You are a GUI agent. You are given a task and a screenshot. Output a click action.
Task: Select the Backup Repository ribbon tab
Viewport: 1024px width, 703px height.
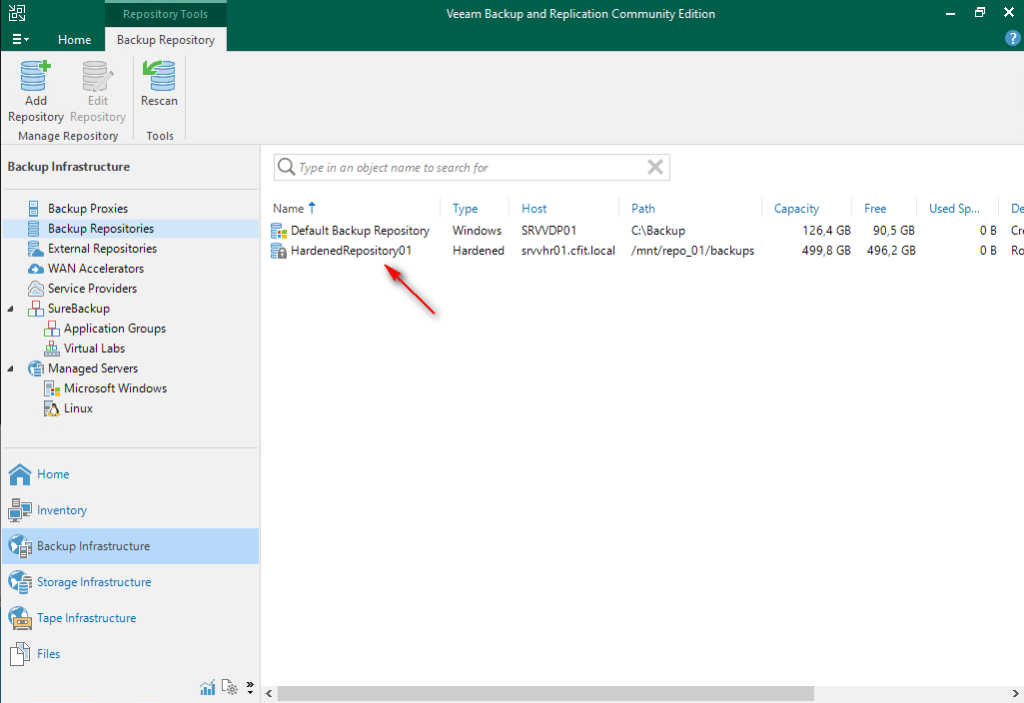pos(165,40)
